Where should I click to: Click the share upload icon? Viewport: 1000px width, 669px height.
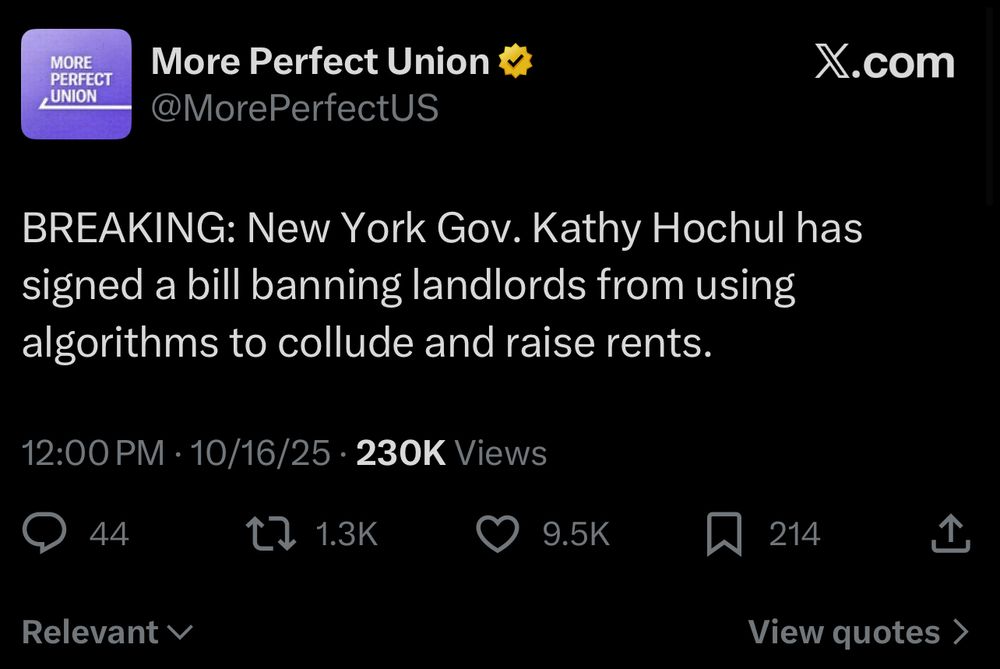point(949,534)
